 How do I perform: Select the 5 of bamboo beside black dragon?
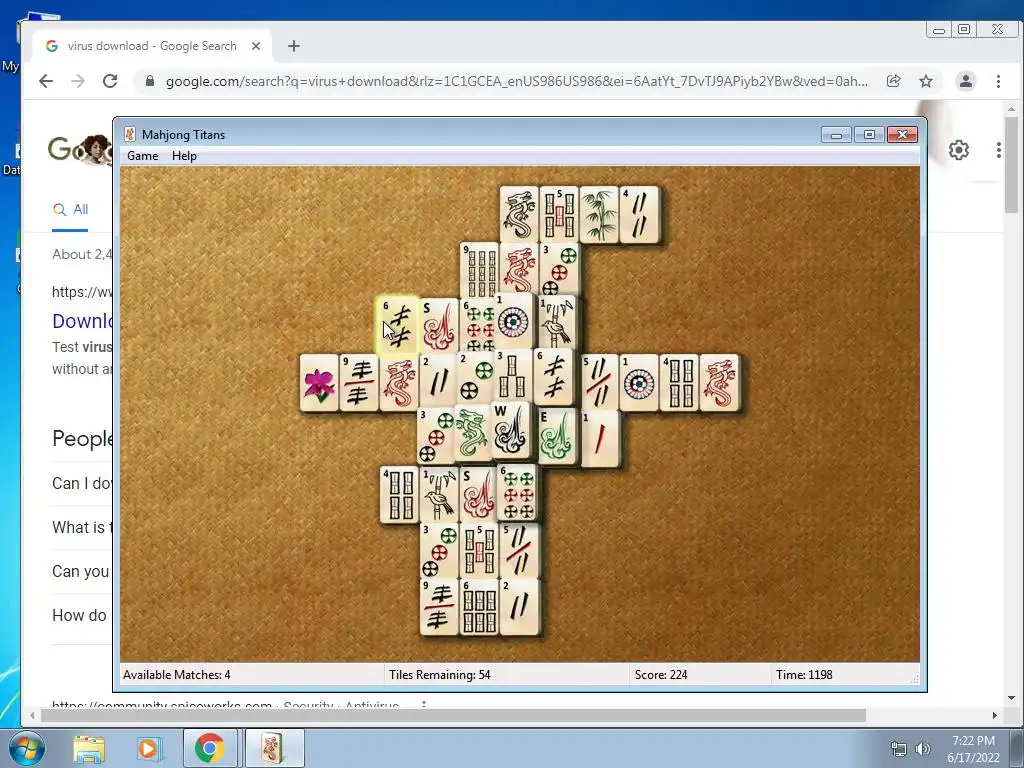(559, 214)
